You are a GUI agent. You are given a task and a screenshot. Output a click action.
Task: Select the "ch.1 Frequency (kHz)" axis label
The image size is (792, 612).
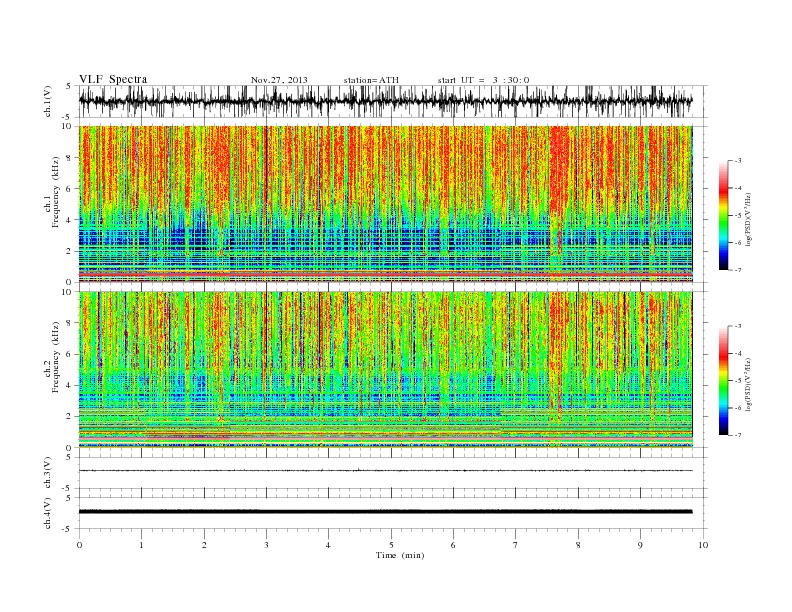point(52,192)
